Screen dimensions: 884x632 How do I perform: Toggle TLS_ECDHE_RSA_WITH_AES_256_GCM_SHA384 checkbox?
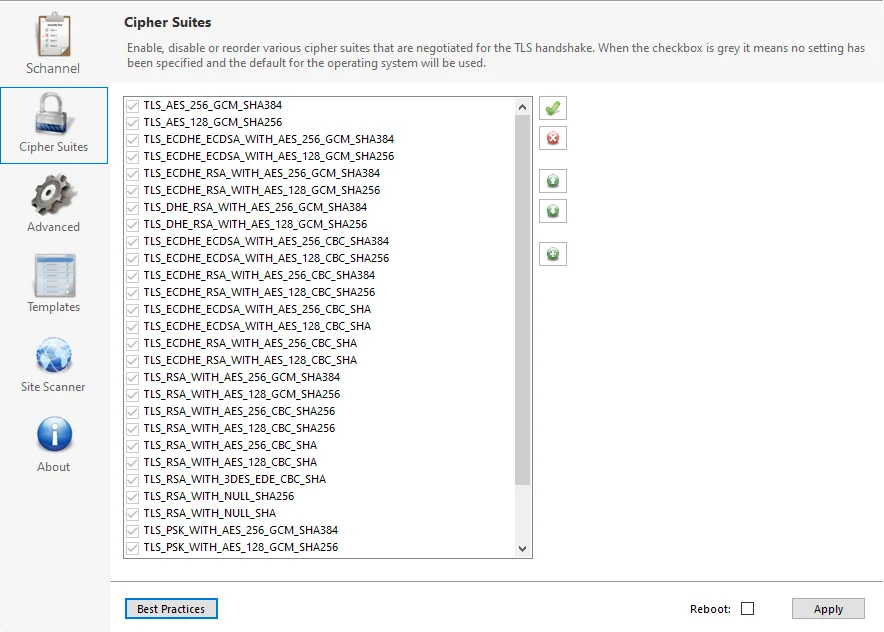[132, 174]
